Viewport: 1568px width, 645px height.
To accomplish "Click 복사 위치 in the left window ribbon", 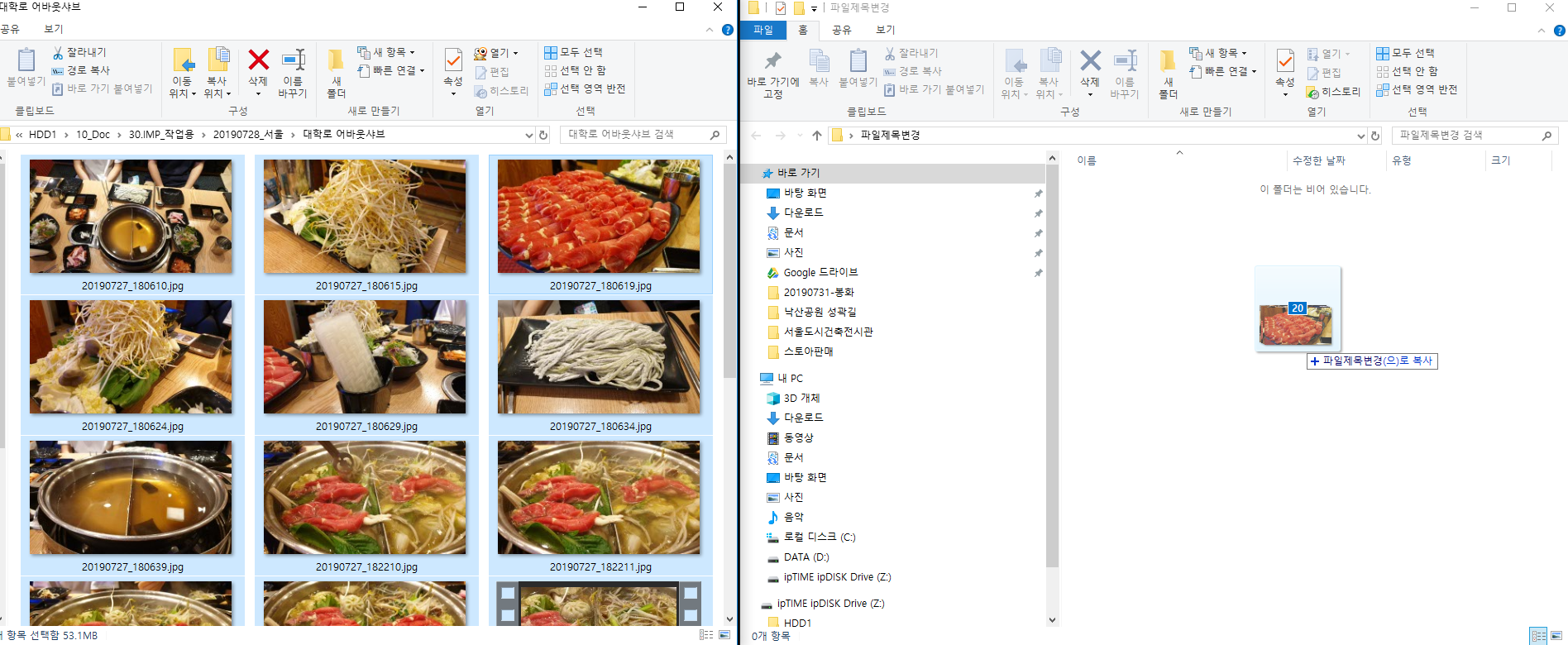I will click(217, 73).
